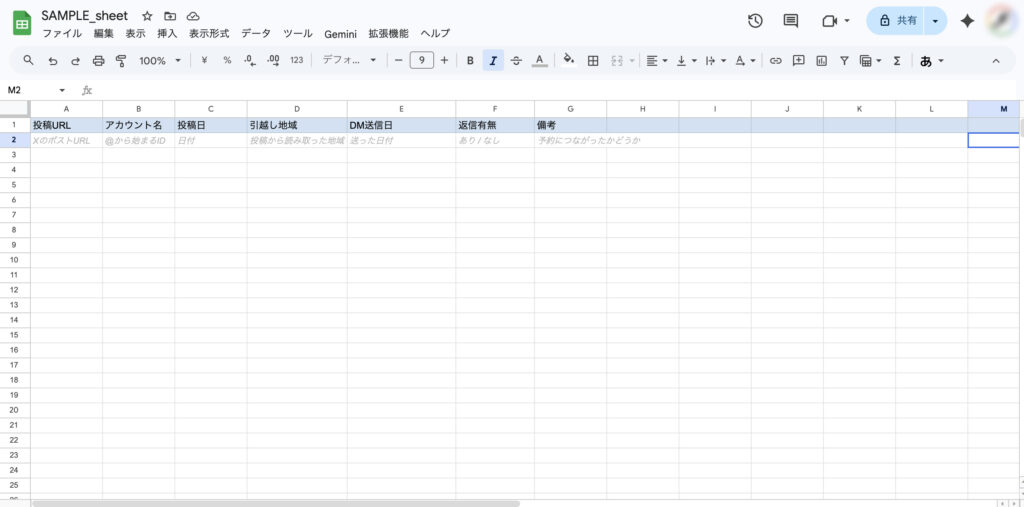
Task: Increase font size with plus button
Action: tap(444, 60)
